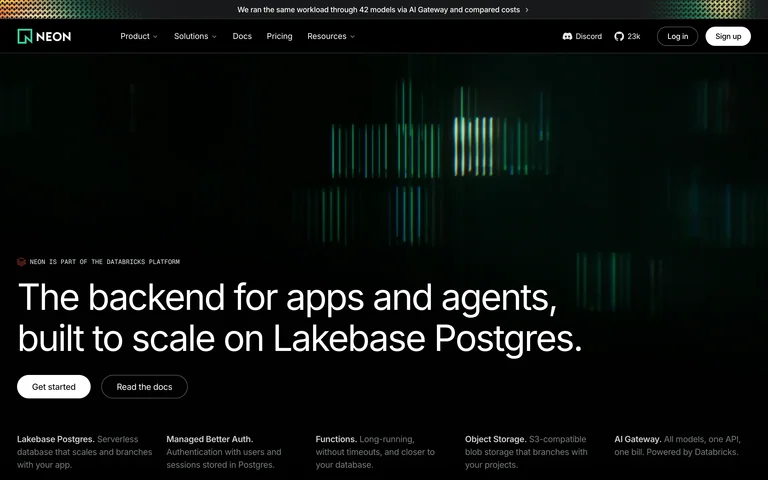Select the Managed Better Auth feature text

pyautogui.click(x=224, y=452)
